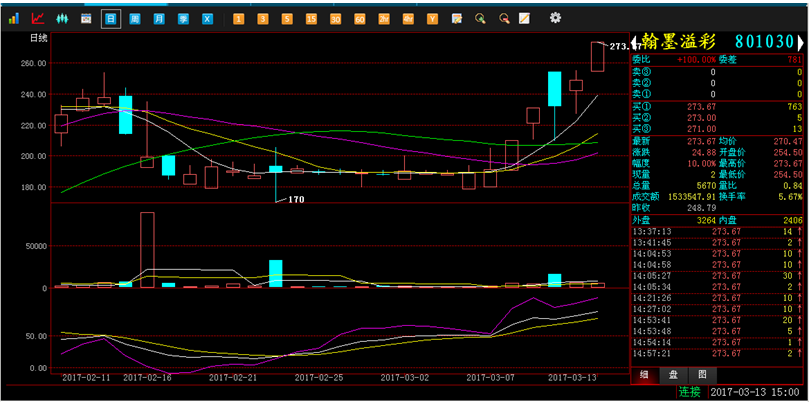Select the 13:37:13 trade row

coord(717,231)
